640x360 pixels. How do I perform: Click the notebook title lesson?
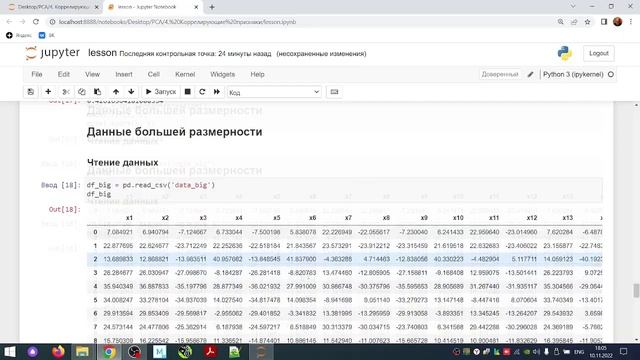[102, 53]
